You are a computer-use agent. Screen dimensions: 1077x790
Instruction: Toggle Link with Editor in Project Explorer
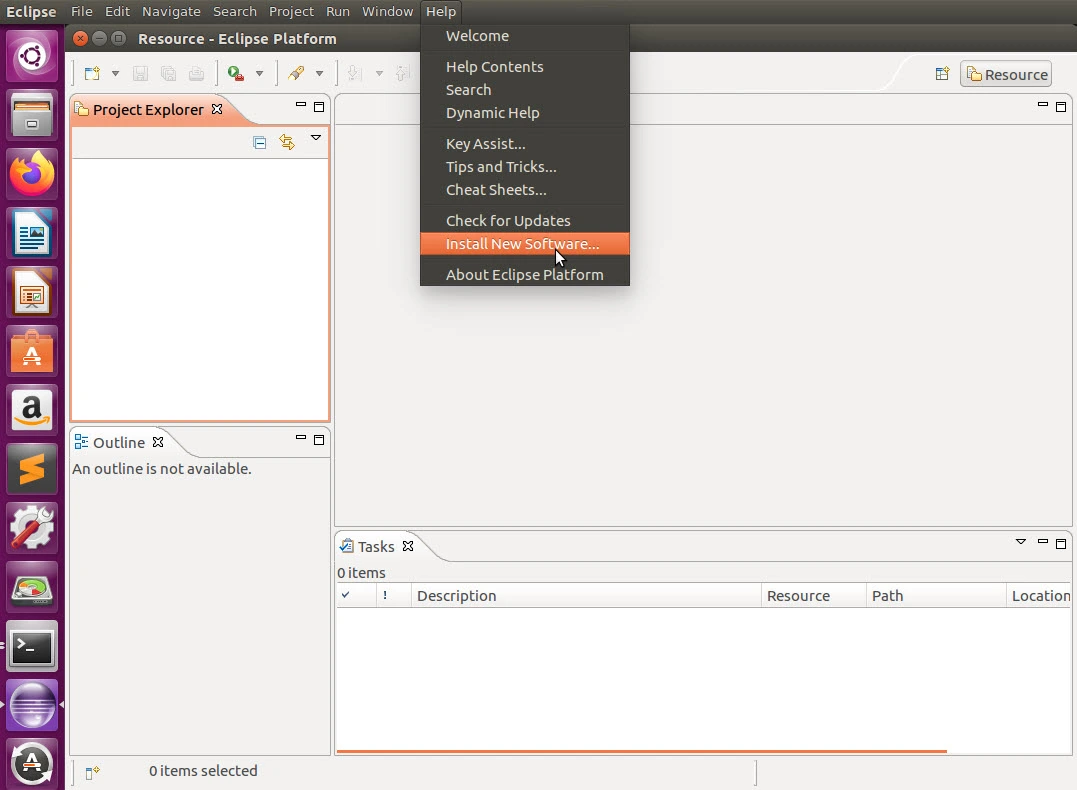tap(287, 143)
